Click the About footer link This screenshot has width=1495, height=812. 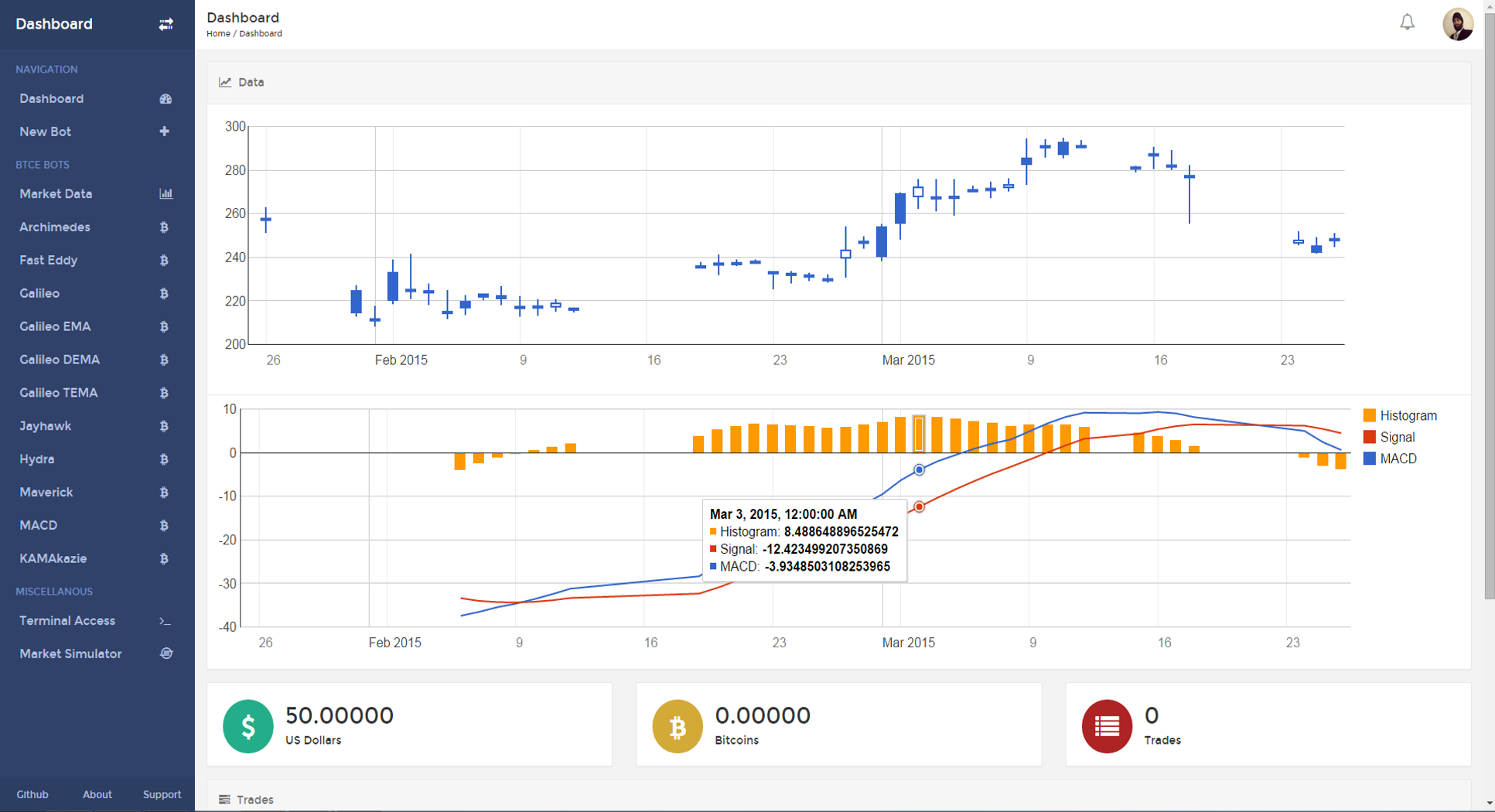(x=97, y=794)
